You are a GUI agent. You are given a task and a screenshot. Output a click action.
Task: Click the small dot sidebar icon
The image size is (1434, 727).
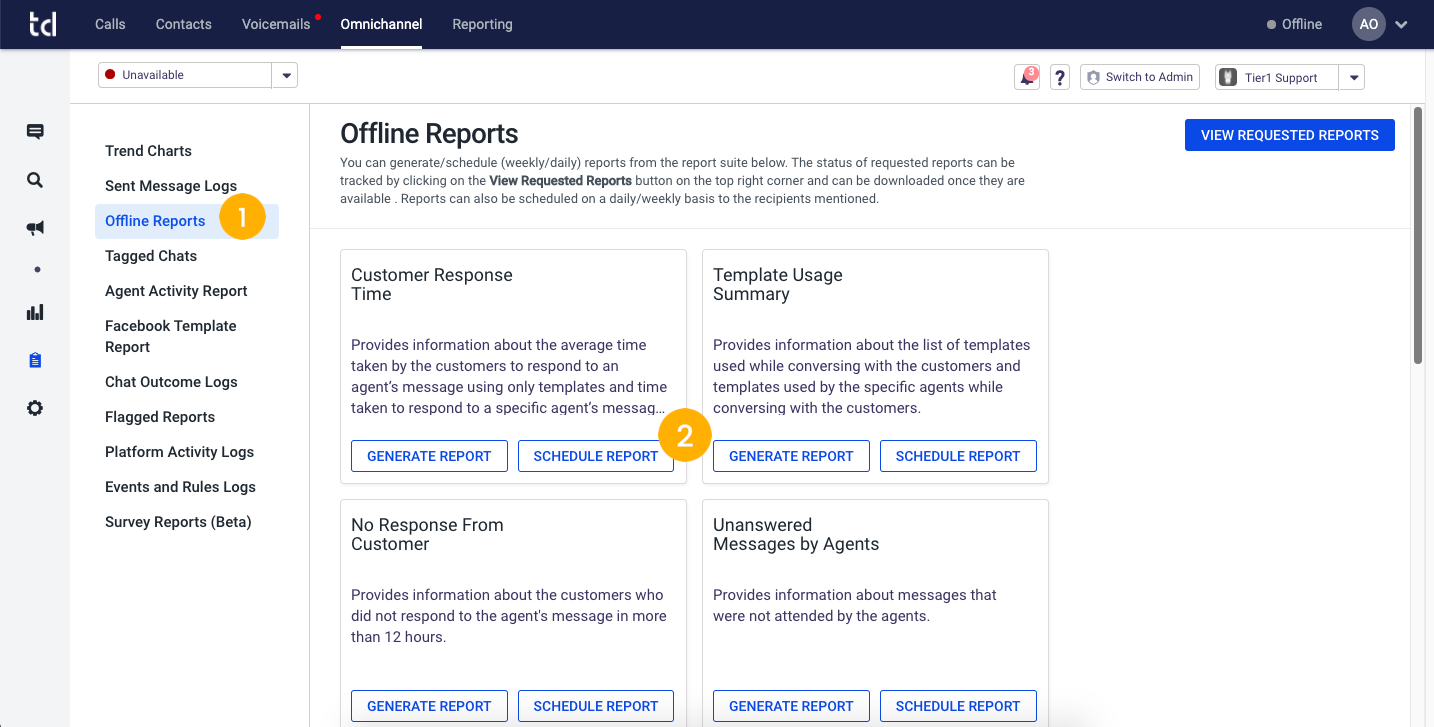[x=37, y=269]
